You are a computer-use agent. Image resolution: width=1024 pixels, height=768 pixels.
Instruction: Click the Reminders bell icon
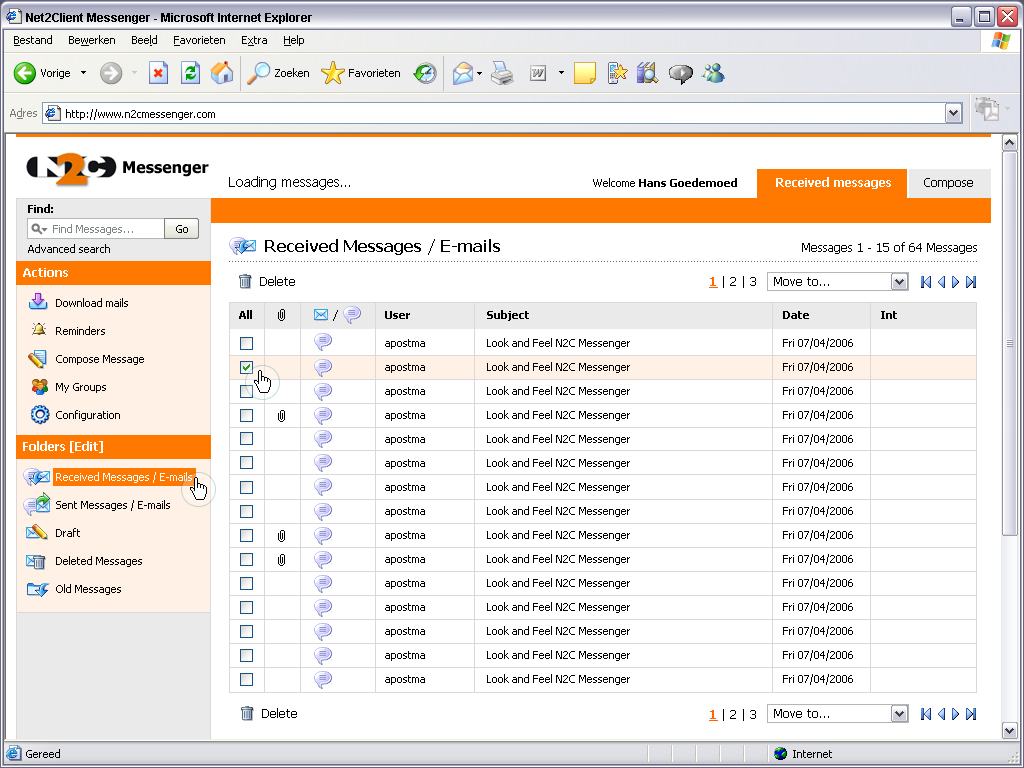click(39, 330)
